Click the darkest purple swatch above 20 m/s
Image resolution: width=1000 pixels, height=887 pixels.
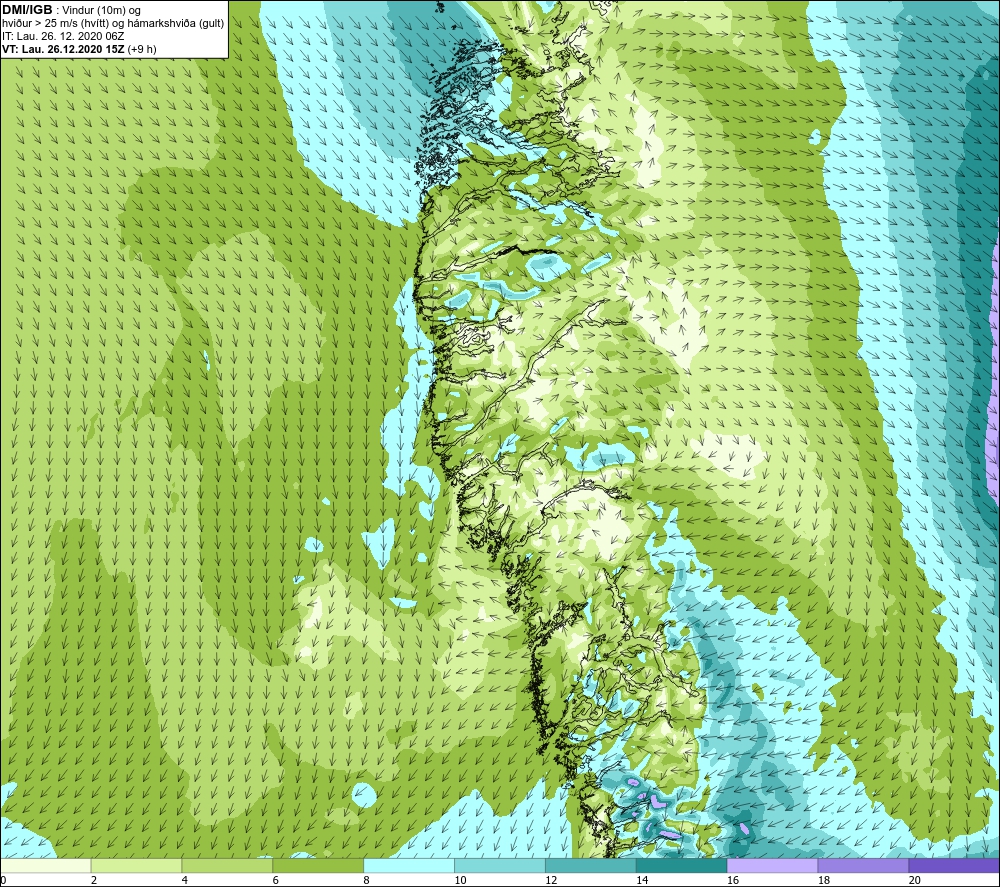[x=953, y=865]
